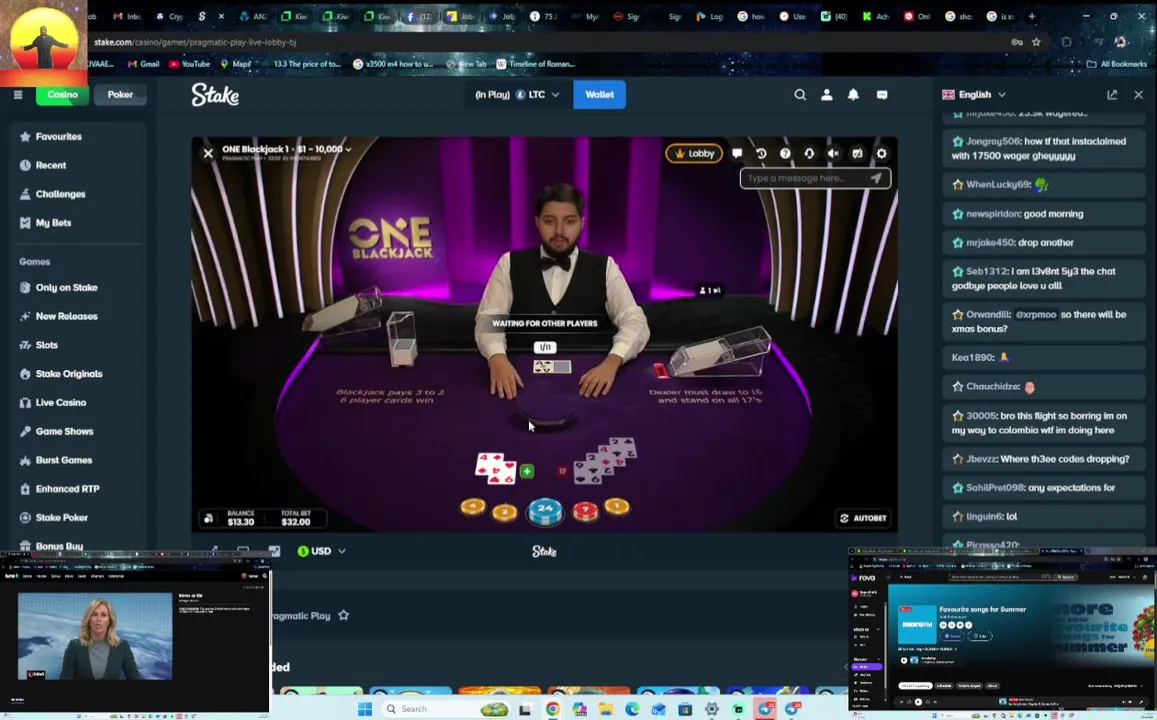
Task: Open the notifications bell icon
Action: (x=853, y=94)
